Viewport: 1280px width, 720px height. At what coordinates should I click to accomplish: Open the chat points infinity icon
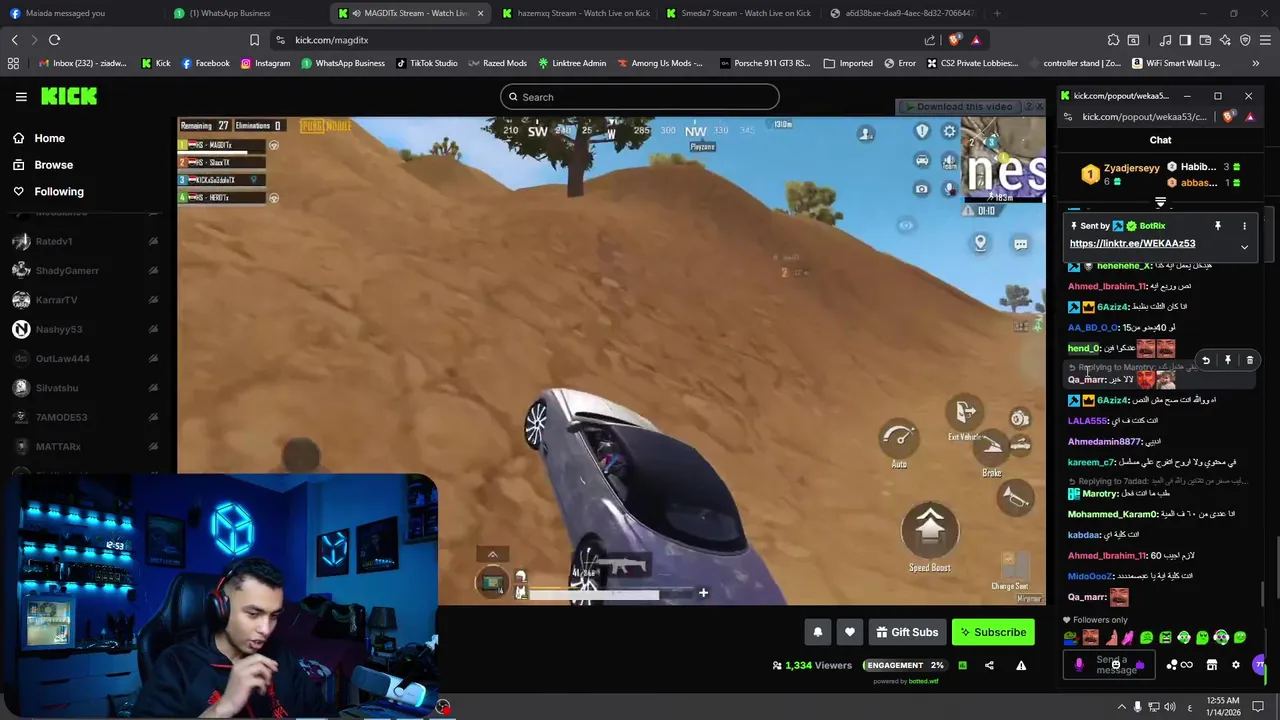pyautogui.click(x=1186, y=665)
